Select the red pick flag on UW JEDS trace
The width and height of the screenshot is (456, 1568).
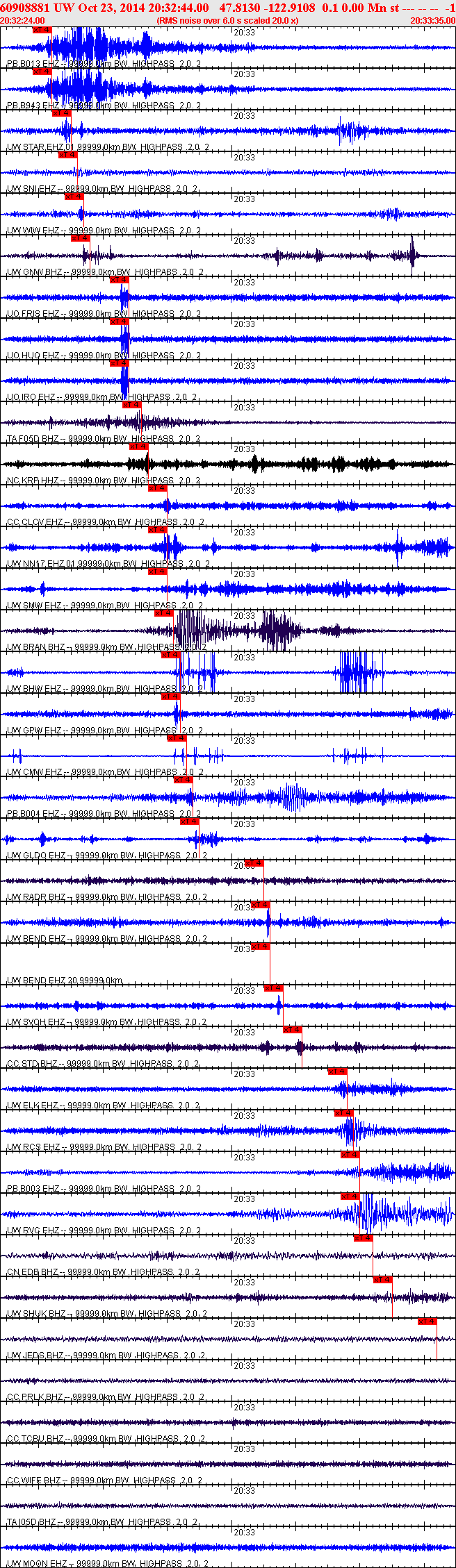point(427,1321)
